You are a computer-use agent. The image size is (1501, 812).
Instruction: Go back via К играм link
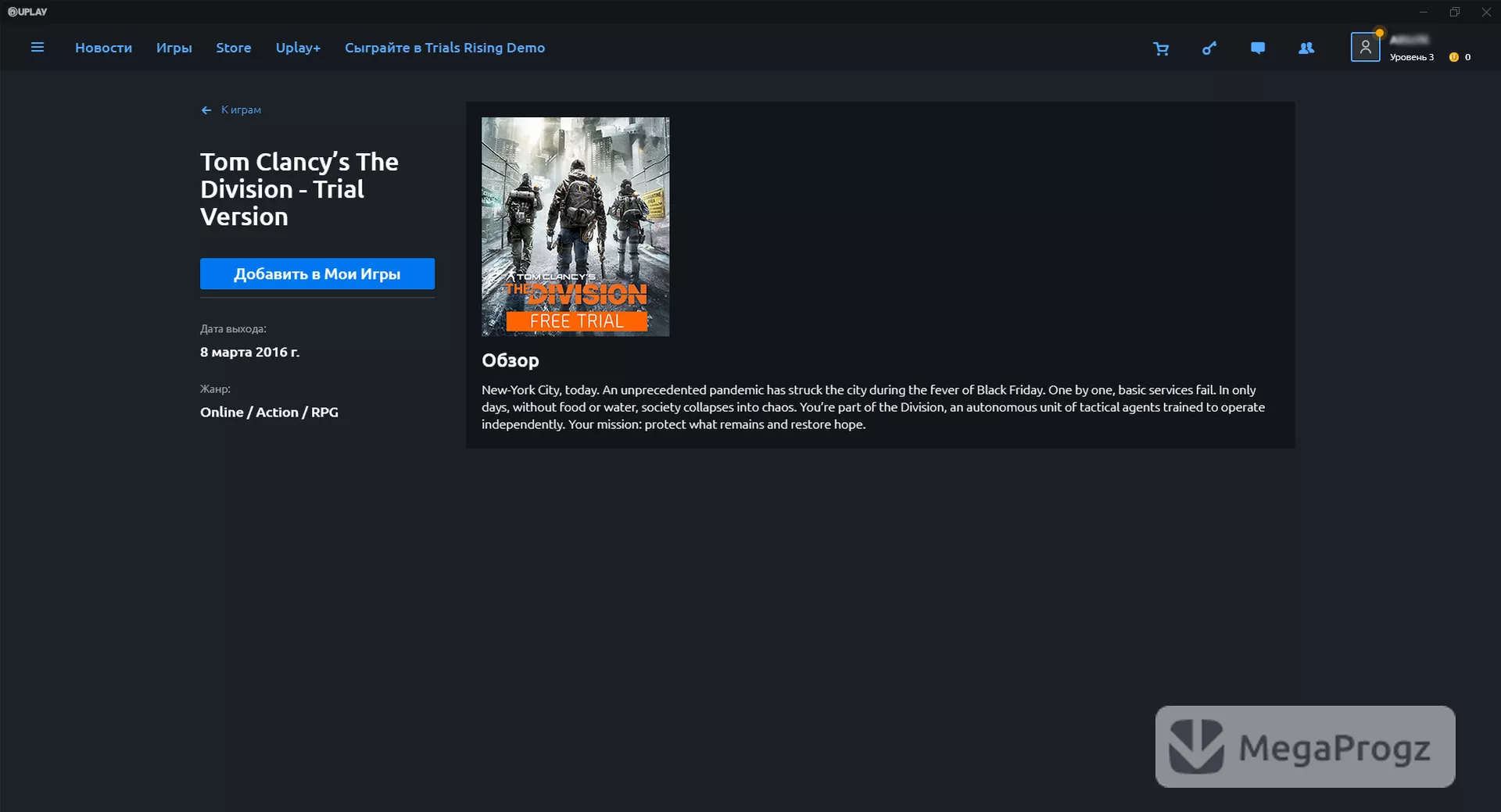[231, 110]
